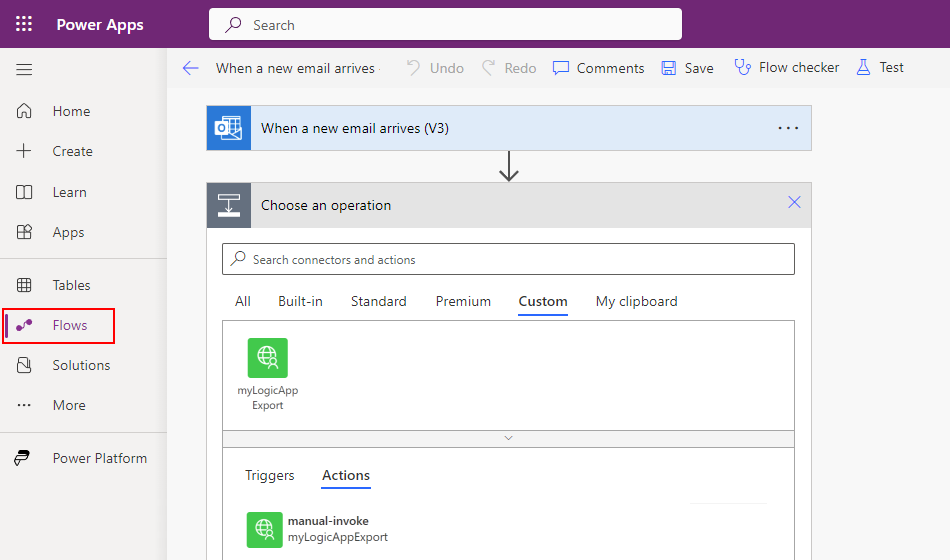Click the Flow checker stethoscope icon
This screenshot has width=950, height=560.
[x=742, y=67]
